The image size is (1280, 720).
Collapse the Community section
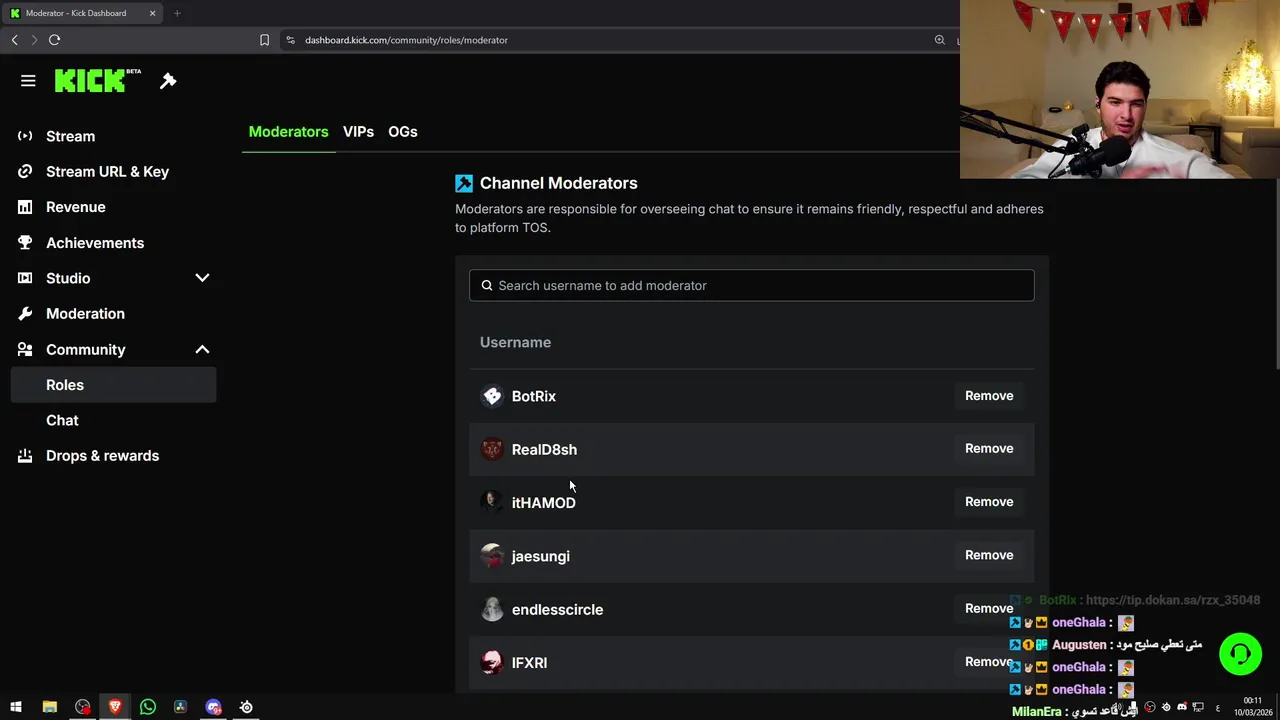(202, 349)
